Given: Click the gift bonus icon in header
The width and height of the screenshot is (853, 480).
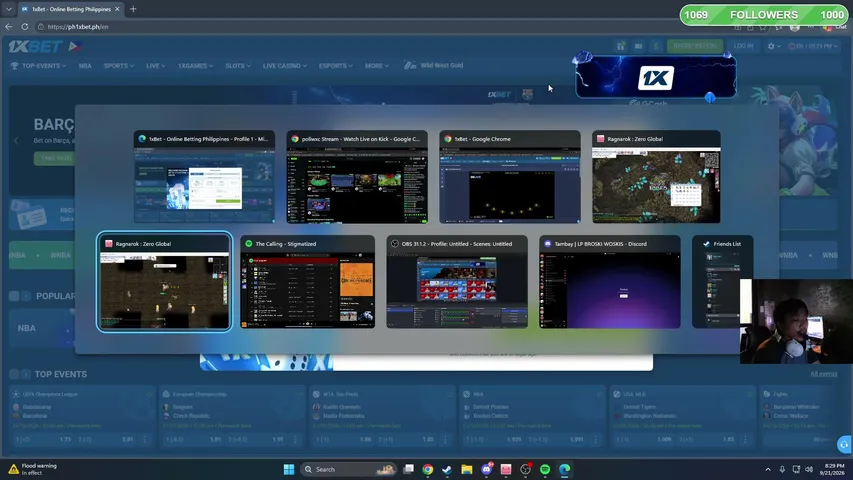Looking at the screenshot, I should 621,46.
